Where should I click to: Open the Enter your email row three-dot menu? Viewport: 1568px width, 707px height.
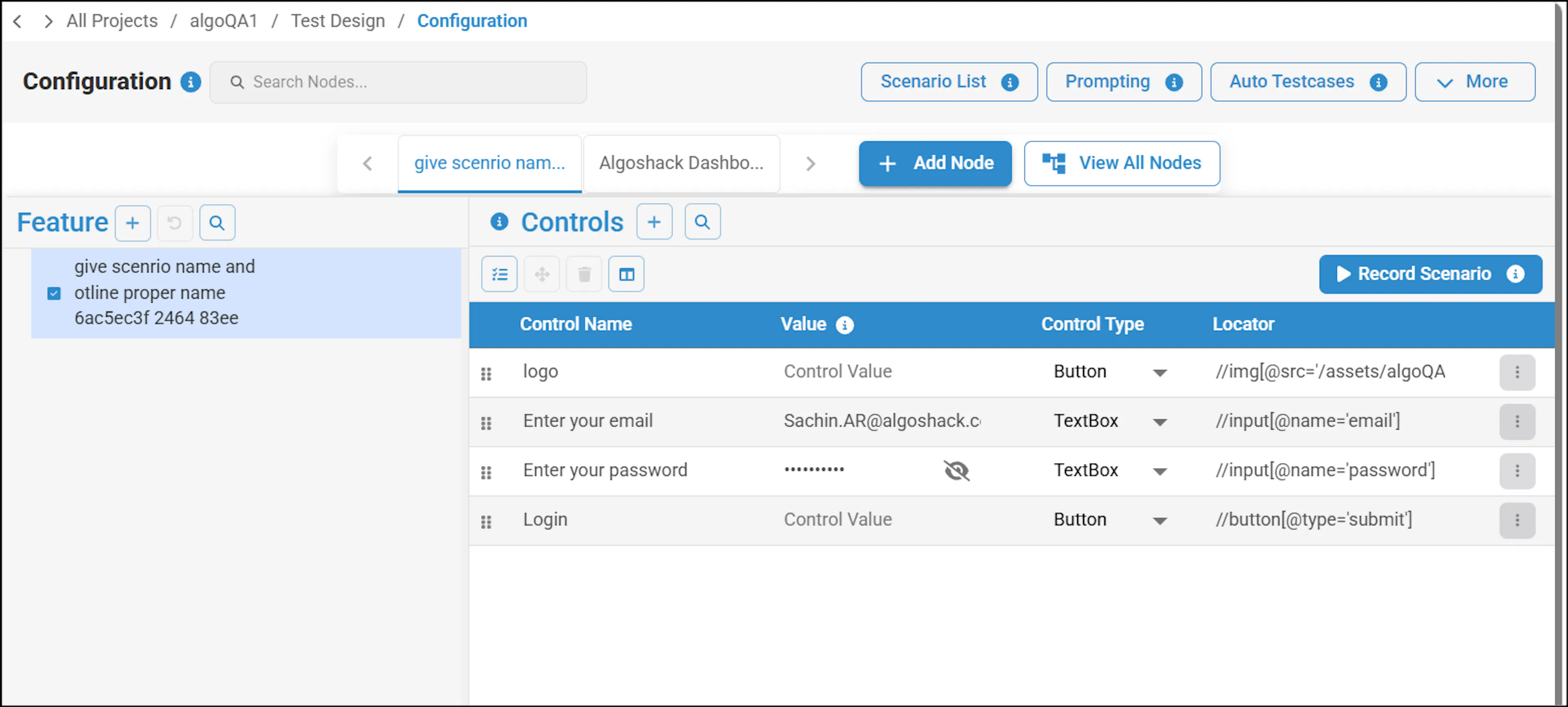(x=1517, y=422)
